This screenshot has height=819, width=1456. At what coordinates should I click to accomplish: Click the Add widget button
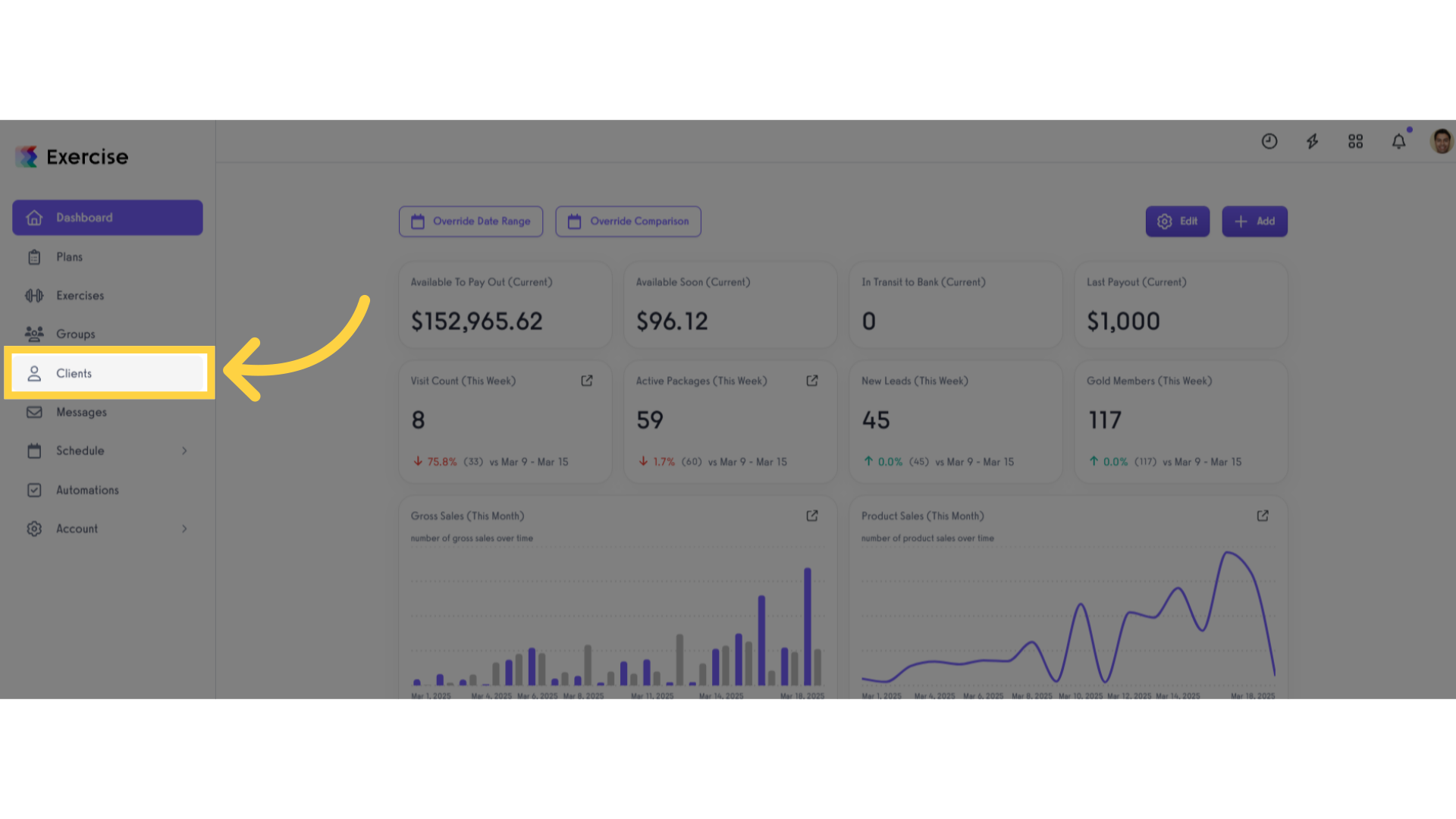pyautogui.click(x=1254, y=221)
